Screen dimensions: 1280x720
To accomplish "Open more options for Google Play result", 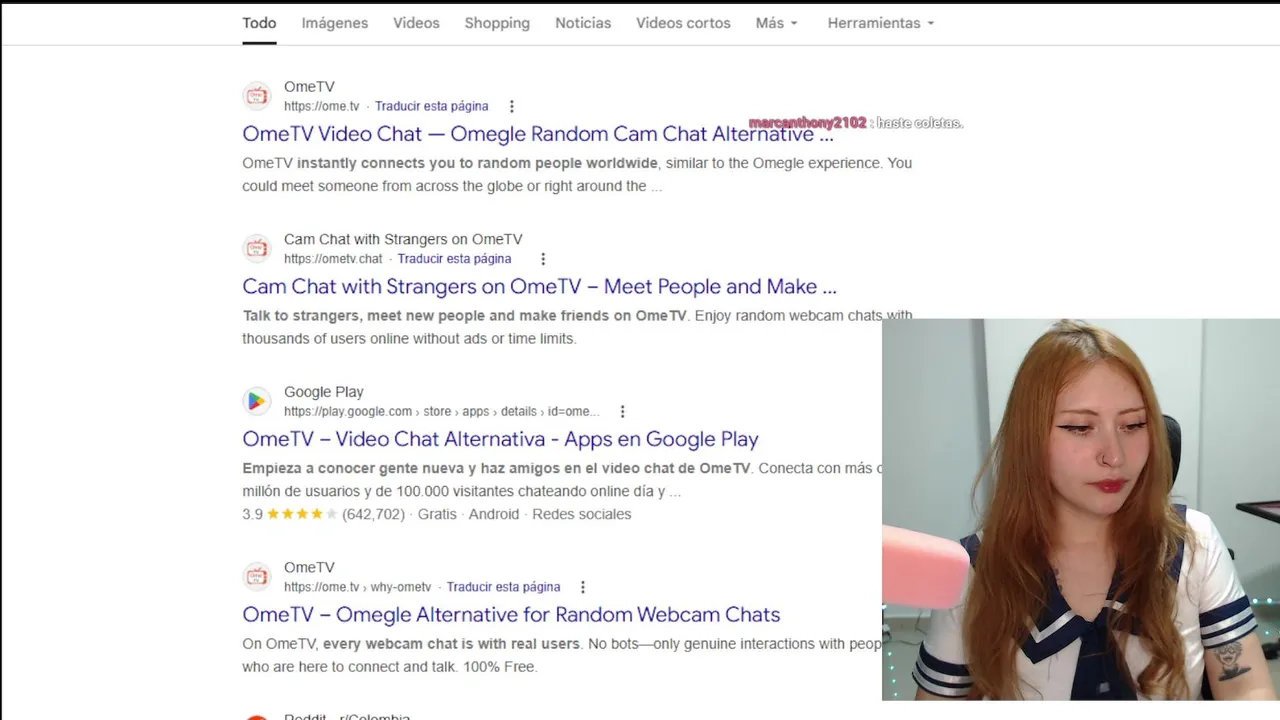I will coord(622,411).
